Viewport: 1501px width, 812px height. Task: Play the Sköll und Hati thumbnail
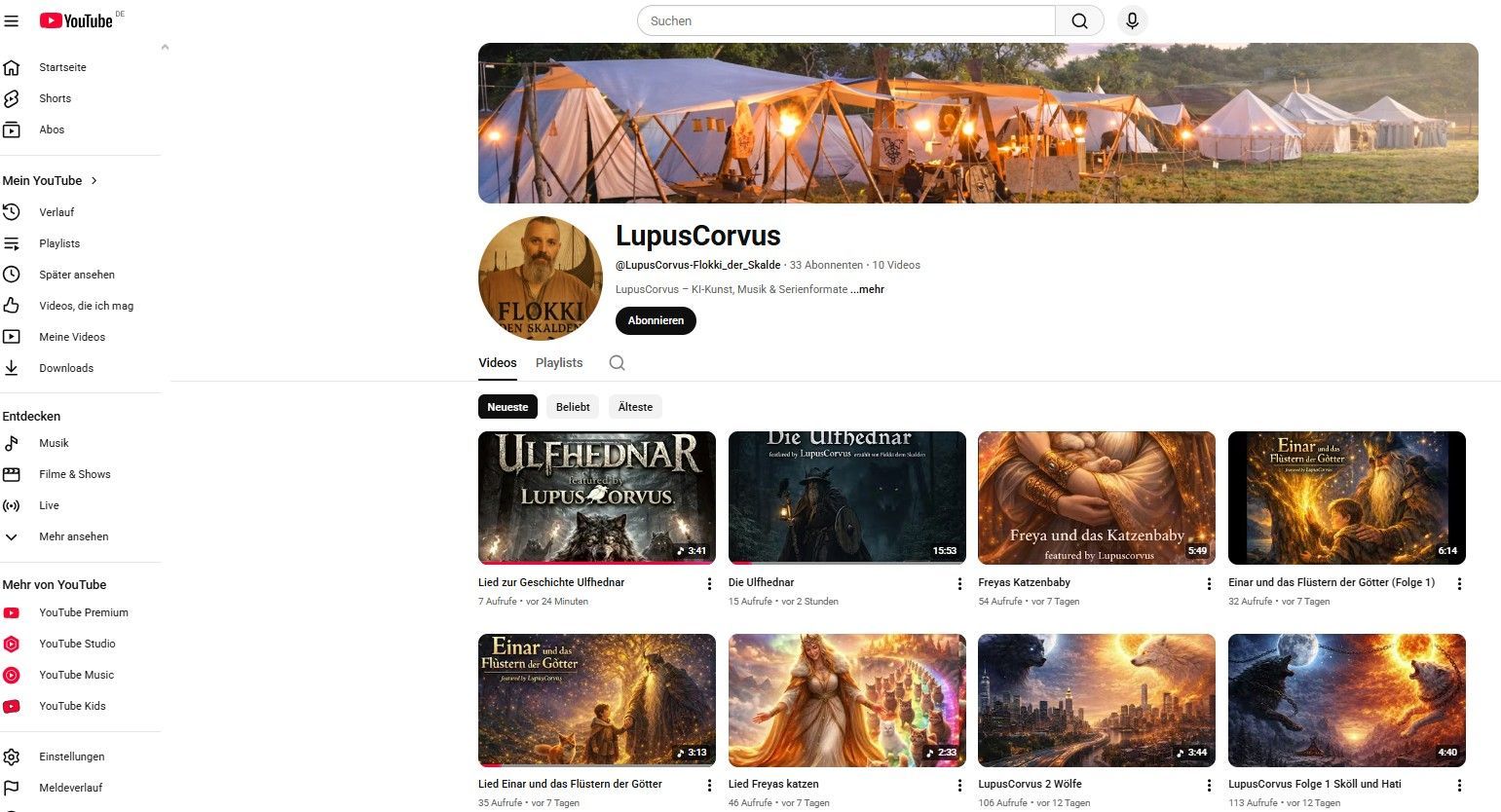pyautogui.click(x=1347, y=700)
